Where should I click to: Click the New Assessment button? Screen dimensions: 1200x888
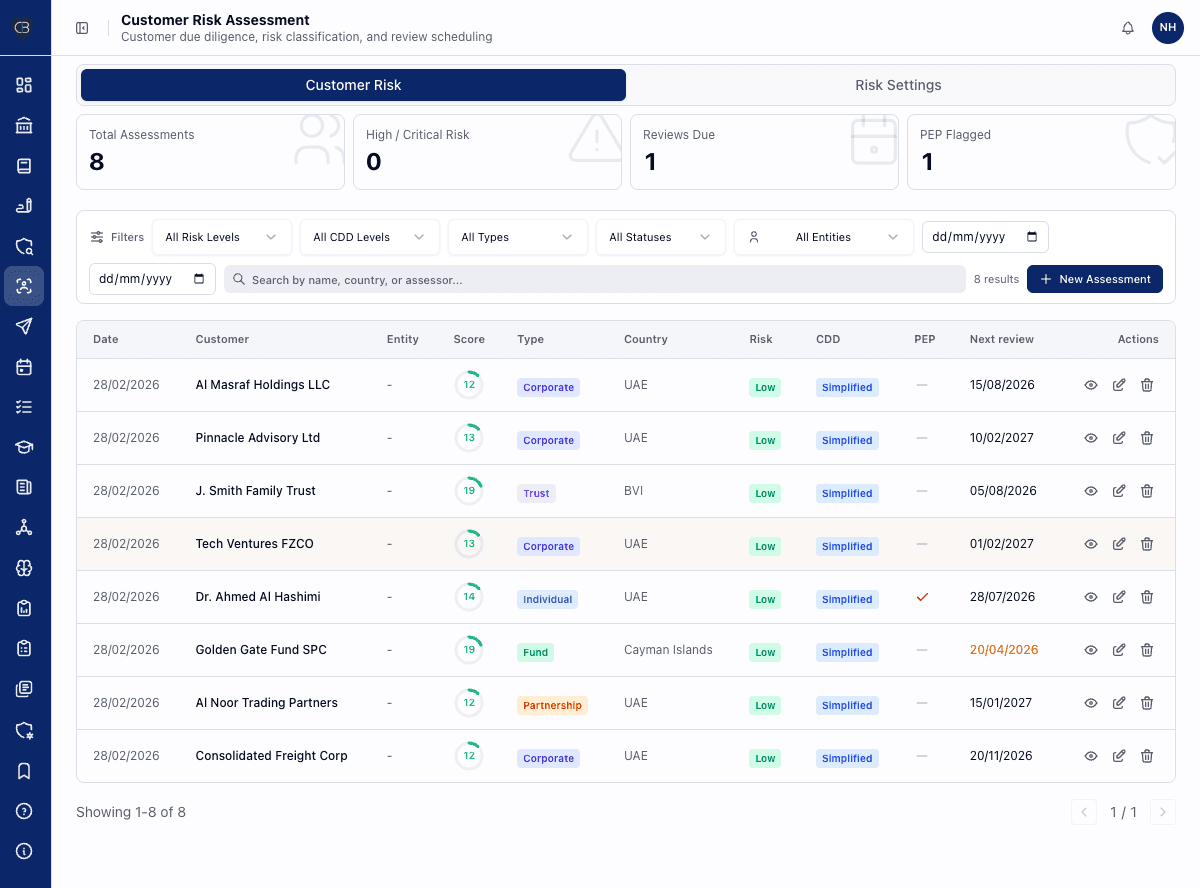tap(1094, 279)
